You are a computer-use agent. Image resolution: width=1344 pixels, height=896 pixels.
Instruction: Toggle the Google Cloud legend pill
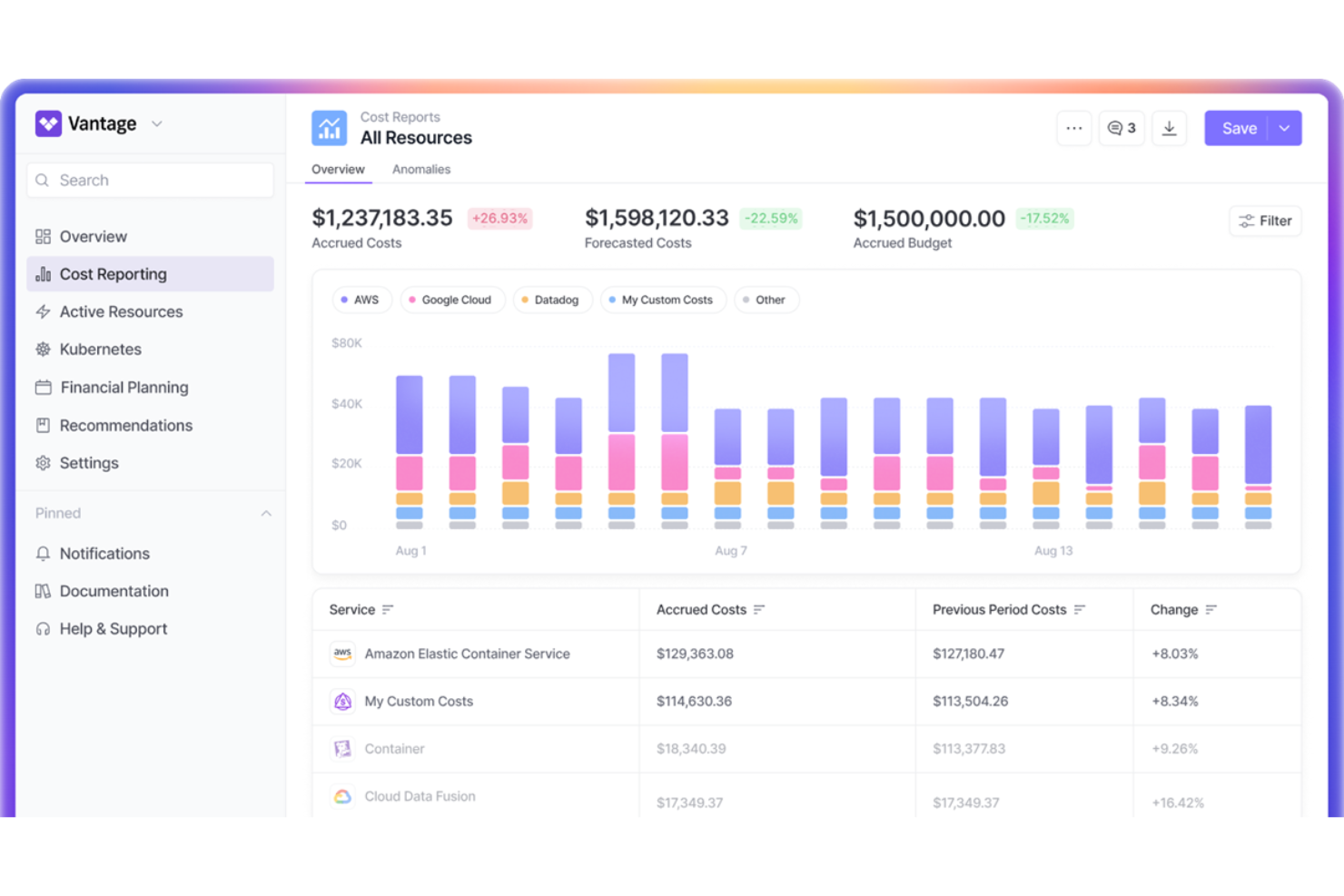[x=452, y=300]
